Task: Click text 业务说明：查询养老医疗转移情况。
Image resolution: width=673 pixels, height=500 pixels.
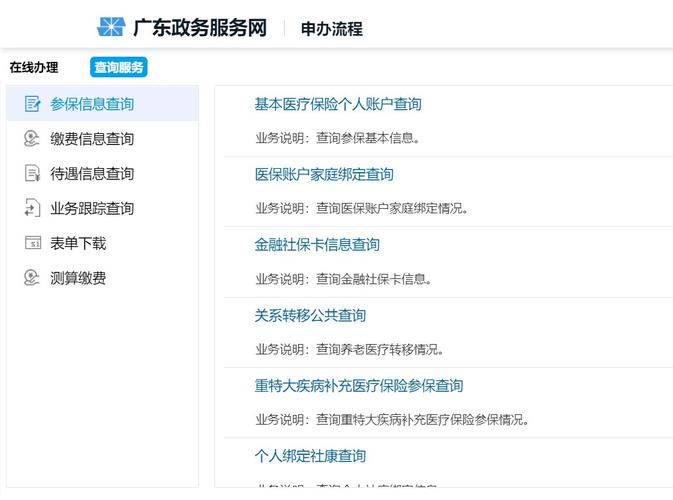Action: tap(349, 349)
